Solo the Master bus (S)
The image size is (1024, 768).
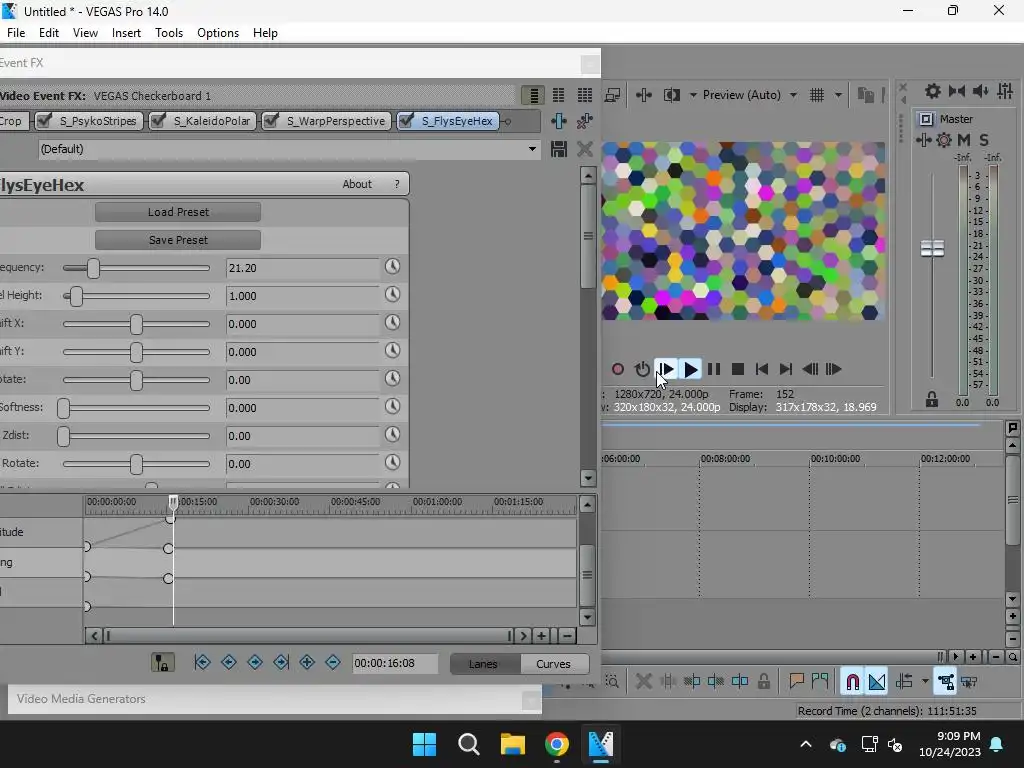coord(984,140)
